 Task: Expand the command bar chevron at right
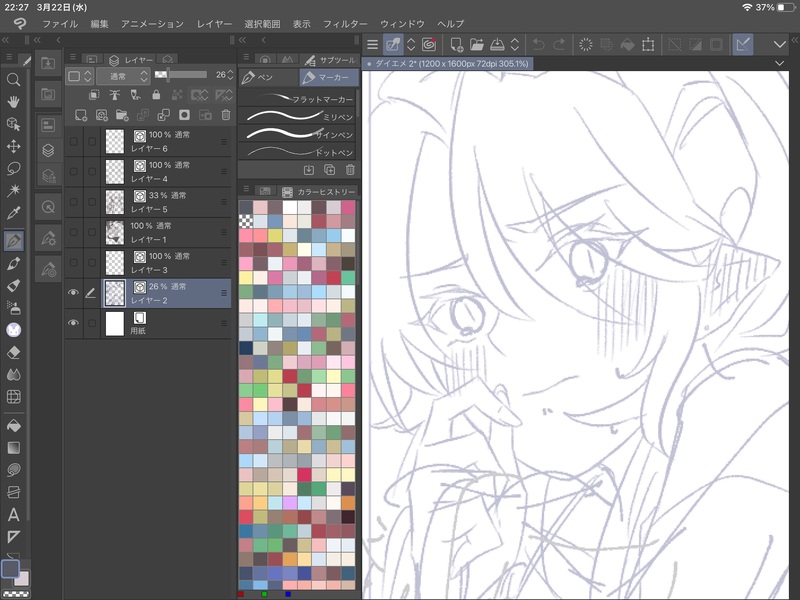click(x=780, y=45)
